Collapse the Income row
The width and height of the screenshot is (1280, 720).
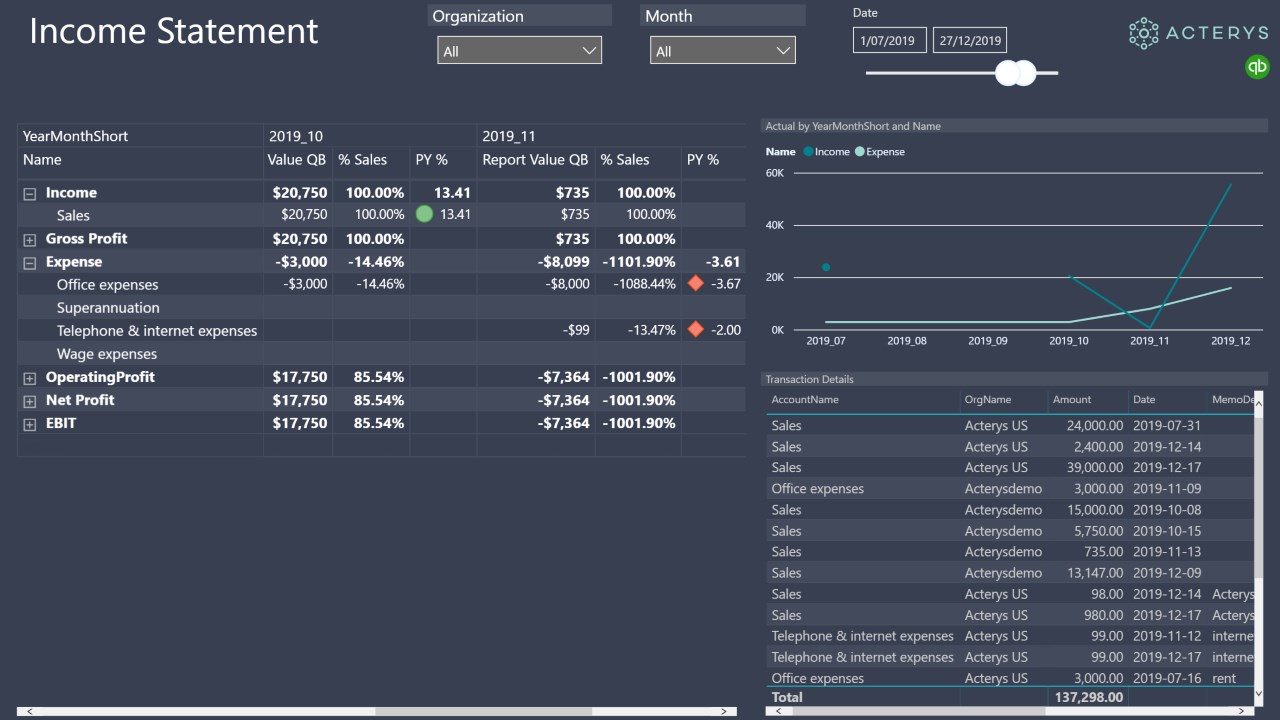(x=30, y=193)
